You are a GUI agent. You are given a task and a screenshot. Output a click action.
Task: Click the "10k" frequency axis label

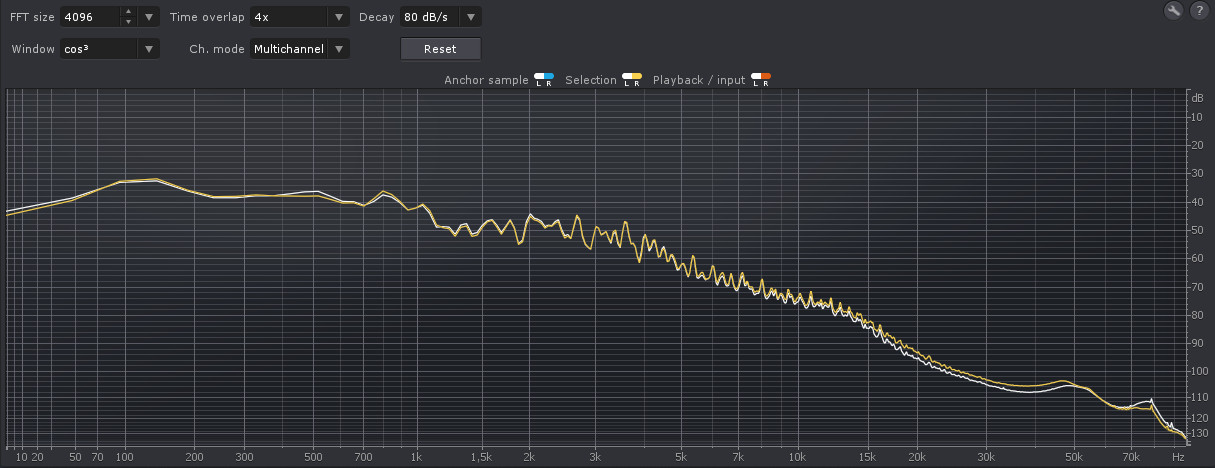797,456
